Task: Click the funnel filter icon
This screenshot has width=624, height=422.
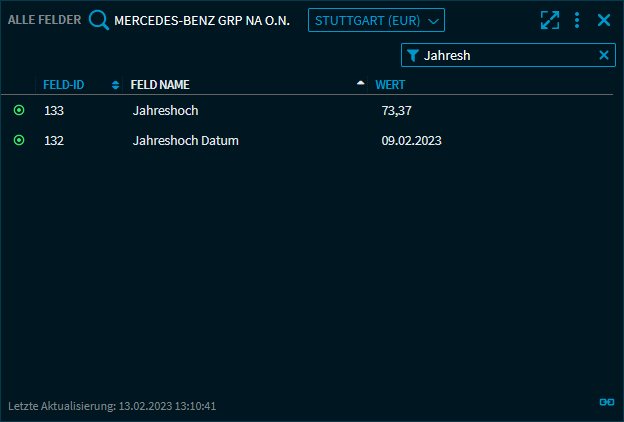Action: (413, 56)
